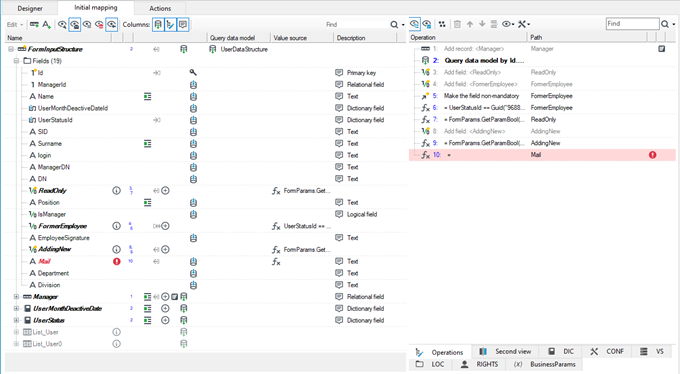Click the move operation up arrow
The image size is (680, 374).
tap(470, 24)
